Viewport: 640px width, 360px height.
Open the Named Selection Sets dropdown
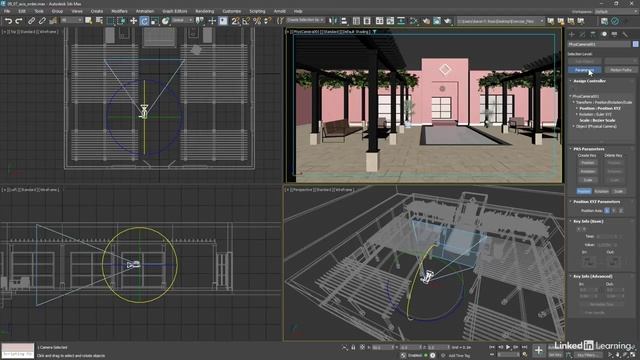(x=305, y=20)
